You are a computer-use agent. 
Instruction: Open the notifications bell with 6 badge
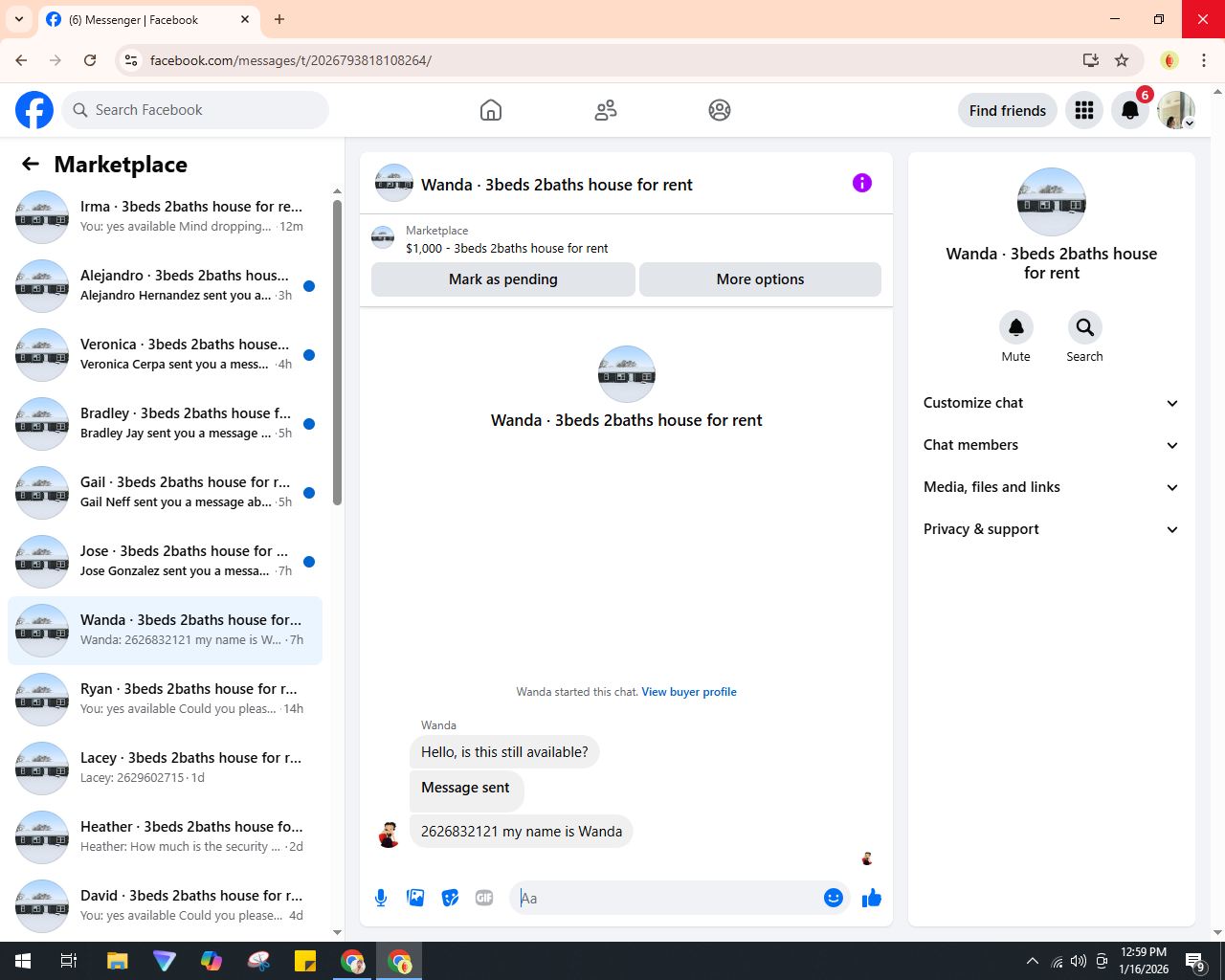coord(1130,110)
